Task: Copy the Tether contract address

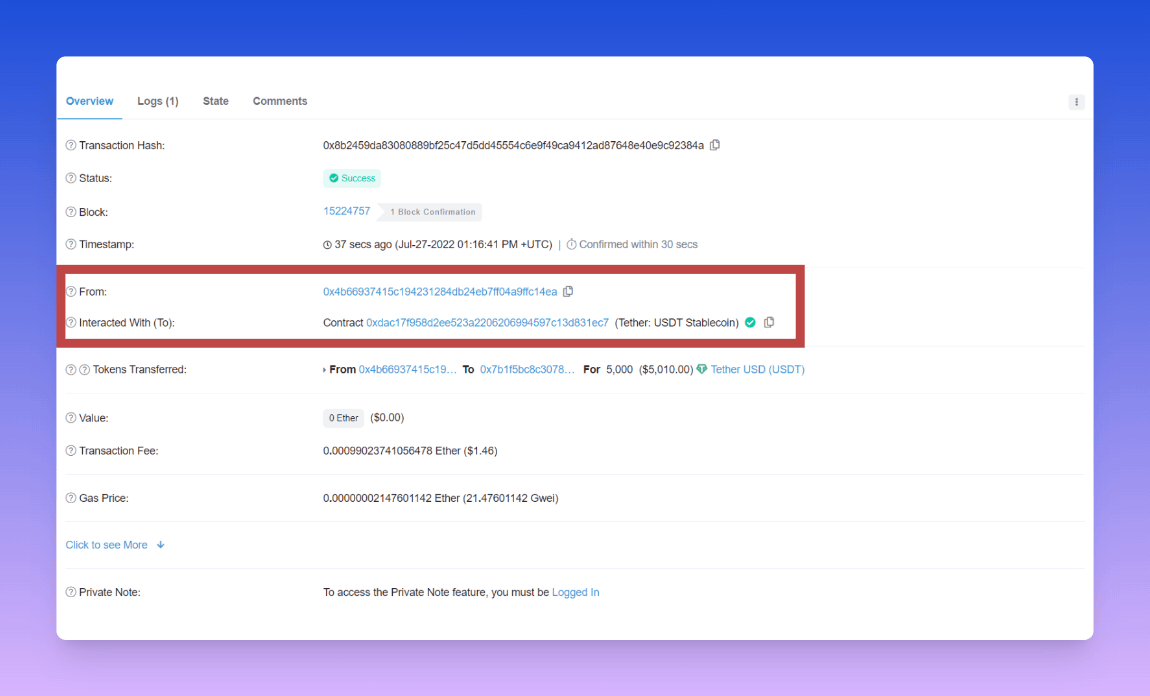Action: (x=769, y=323)
